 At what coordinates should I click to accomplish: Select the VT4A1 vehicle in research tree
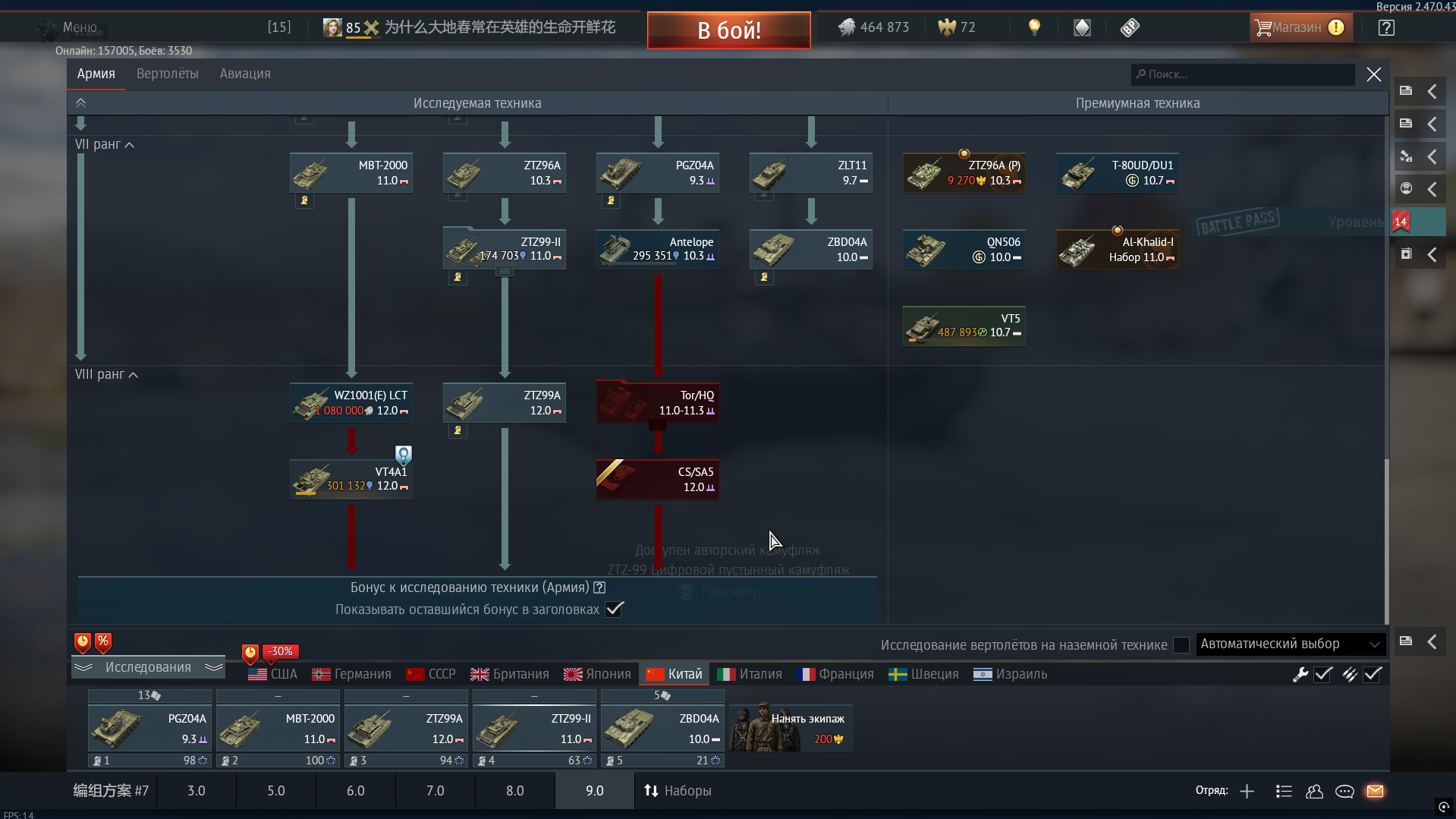point(351,479)
